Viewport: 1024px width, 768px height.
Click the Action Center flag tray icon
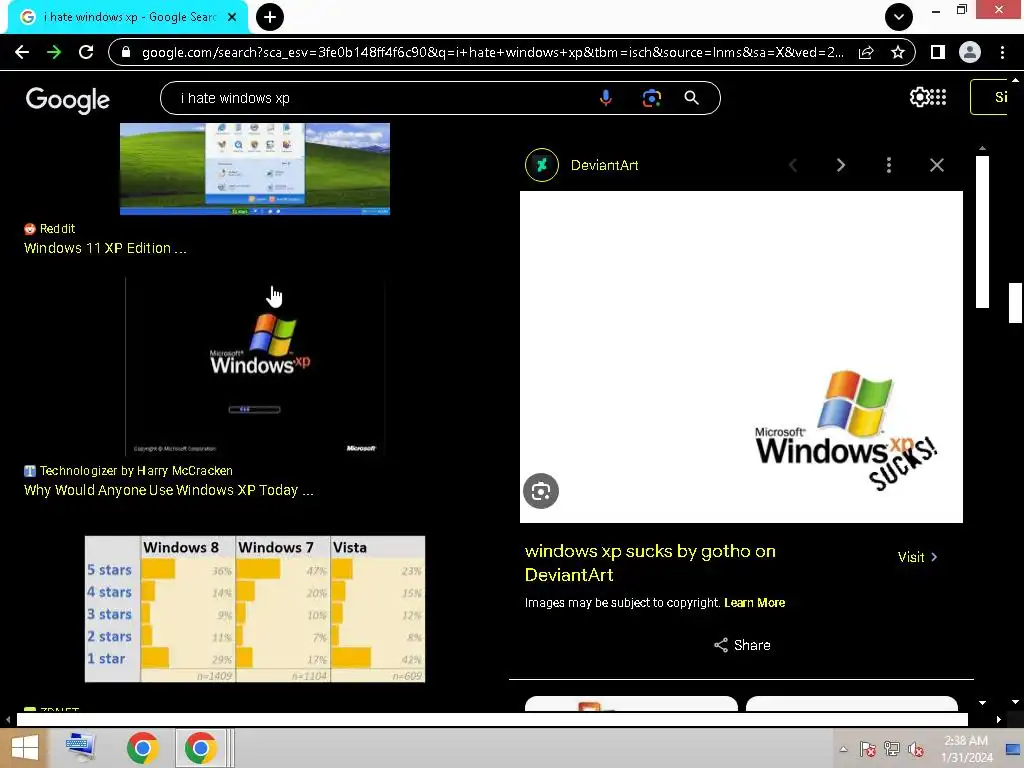tap(867, 749)
